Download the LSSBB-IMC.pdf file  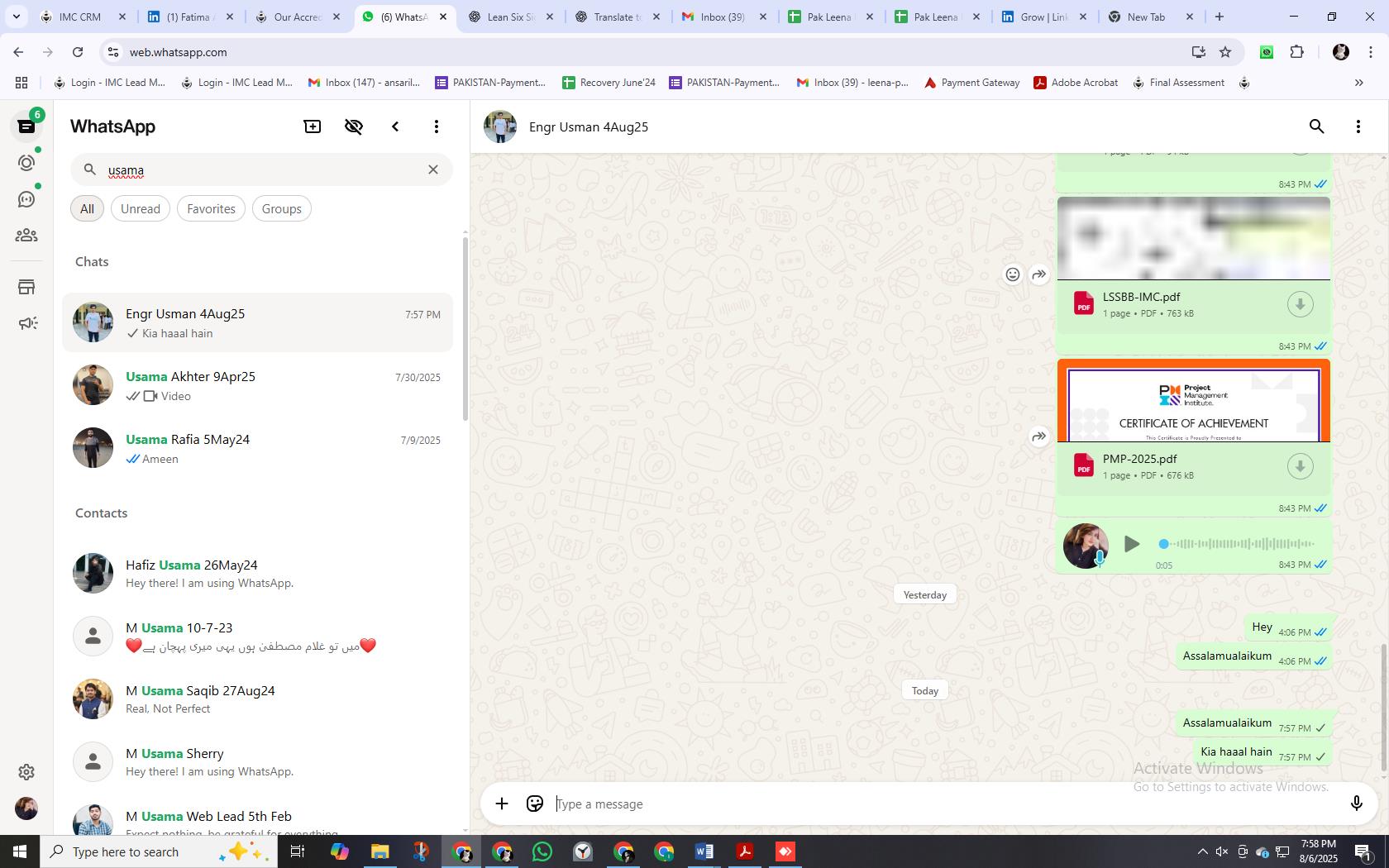[x=1300, y=304]
